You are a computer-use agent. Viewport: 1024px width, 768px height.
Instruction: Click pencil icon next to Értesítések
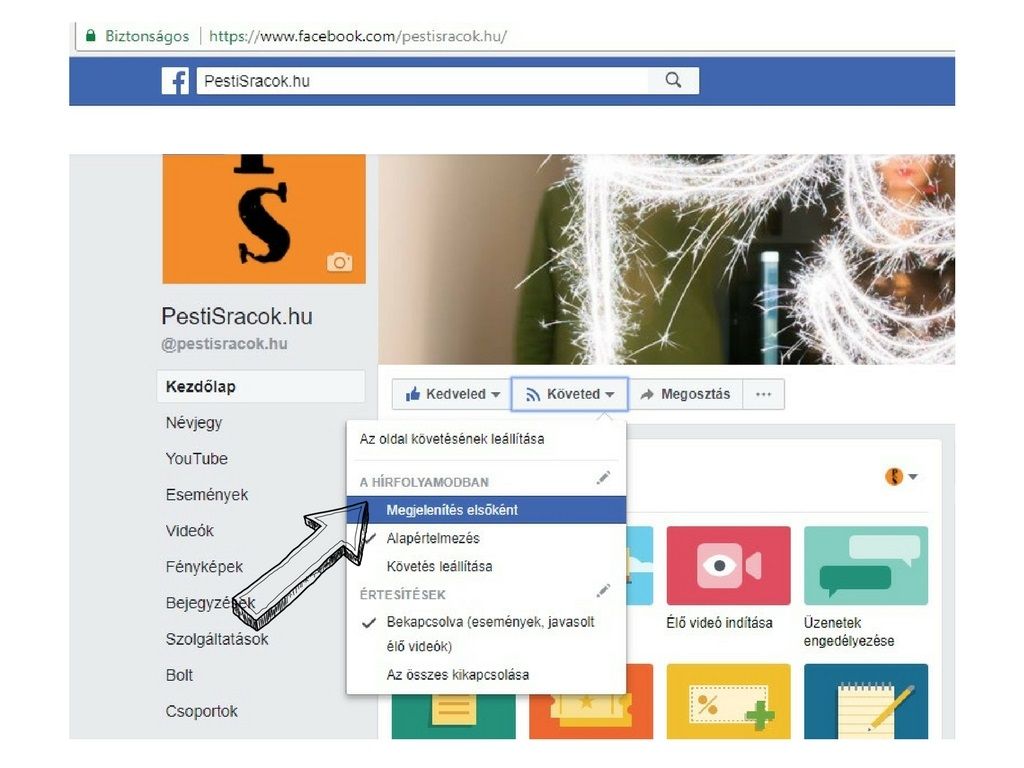pyautogui.click(x=603, y=591)
